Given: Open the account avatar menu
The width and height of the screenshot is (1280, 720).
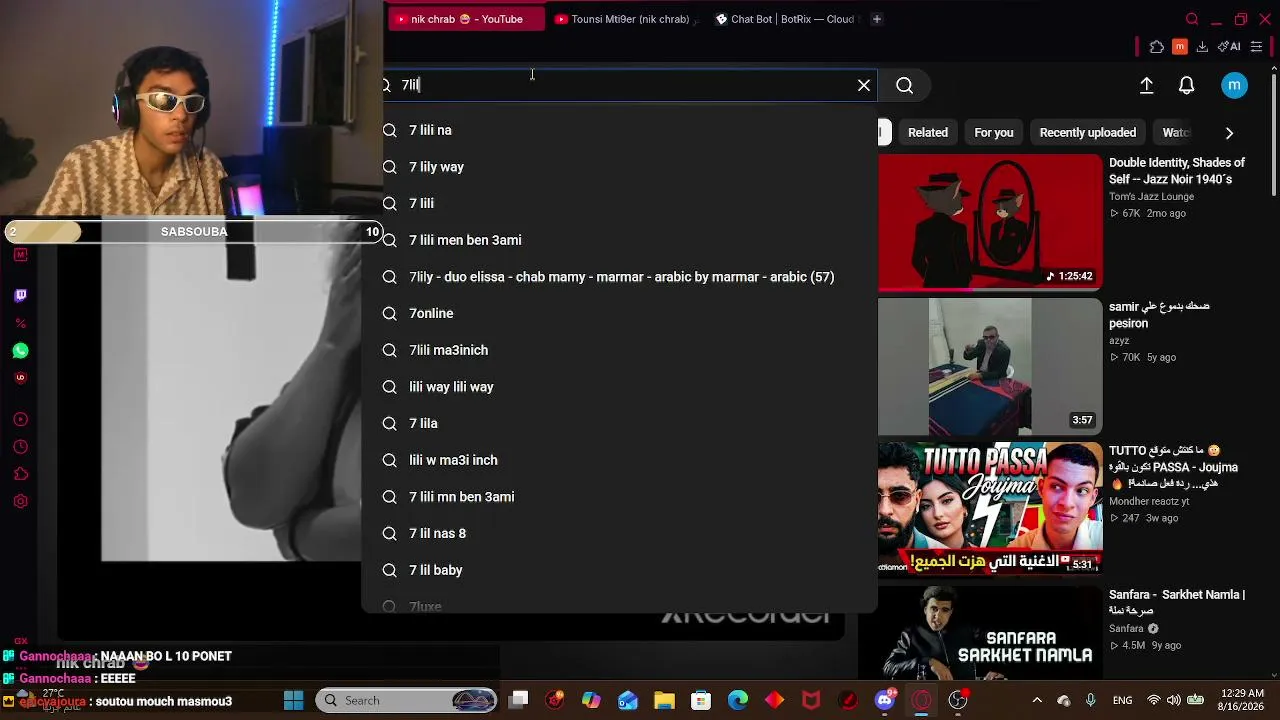Looking at the screenshot, I should (x=1234, y=86).
